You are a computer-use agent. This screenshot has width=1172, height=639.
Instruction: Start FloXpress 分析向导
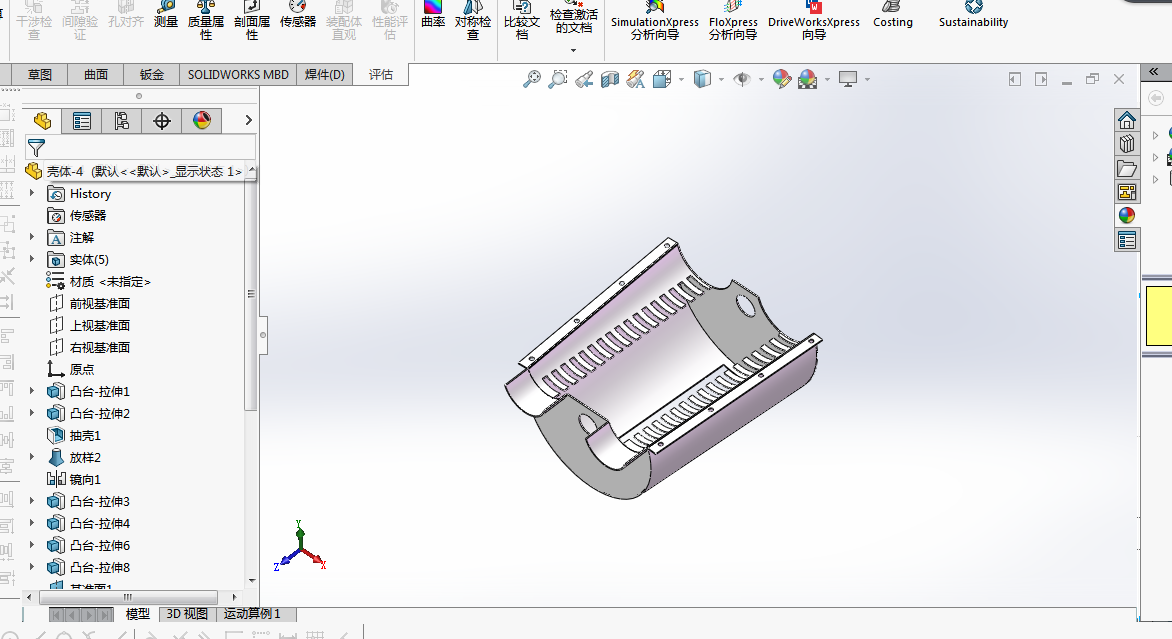point(732,20)
